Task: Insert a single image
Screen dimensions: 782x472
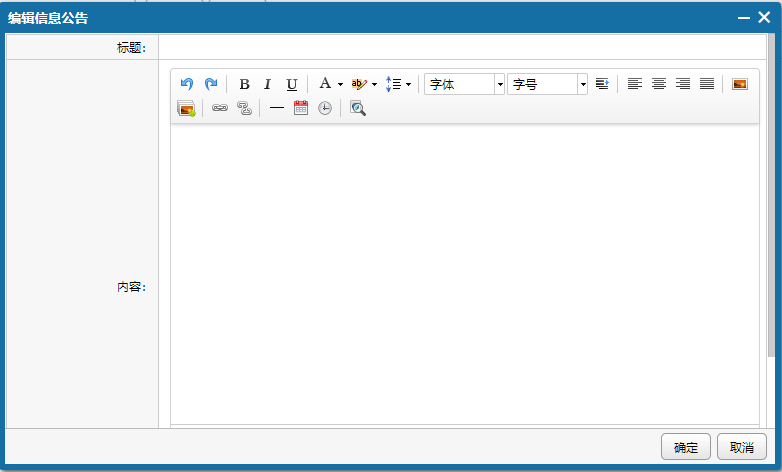Action: (x=740, y=84)
